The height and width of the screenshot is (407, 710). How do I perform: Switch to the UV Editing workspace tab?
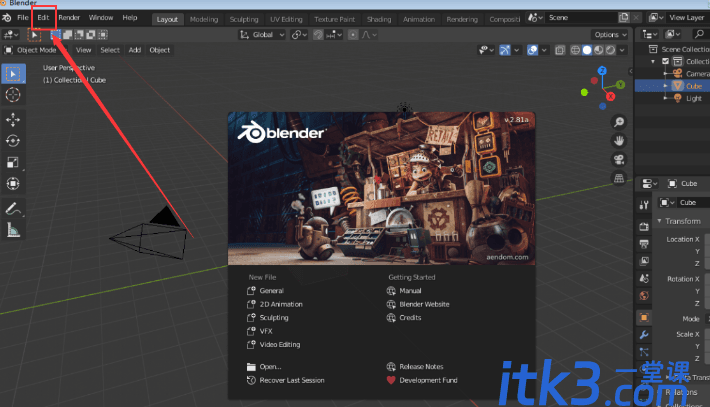pos(286,19)
